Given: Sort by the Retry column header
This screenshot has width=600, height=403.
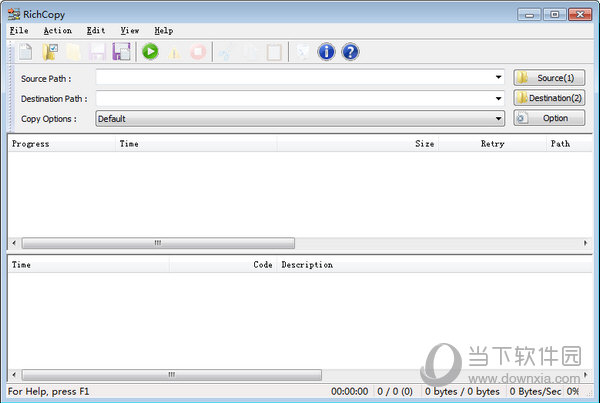Looking at the screenshot, I should click(x=492, y=144).
